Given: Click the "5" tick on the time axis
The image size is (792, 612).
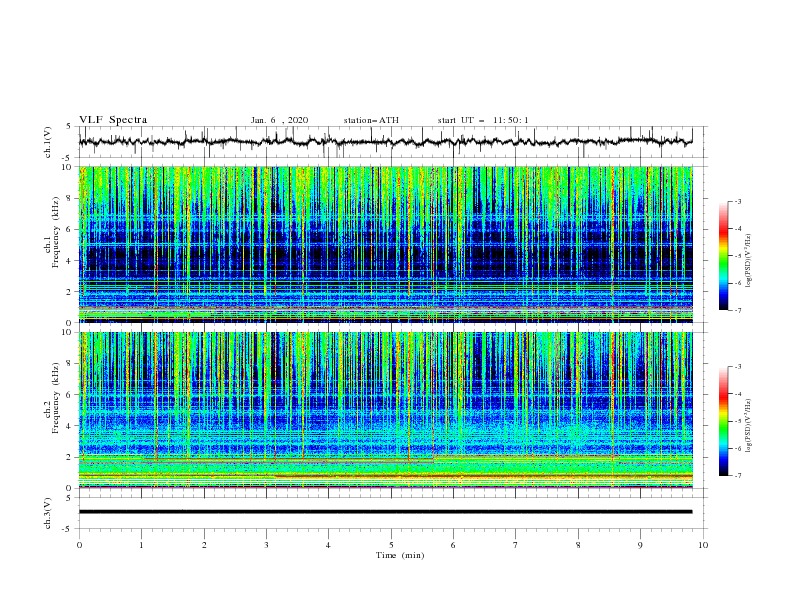Looking at the screenshot, I should (x=391, y=545).
